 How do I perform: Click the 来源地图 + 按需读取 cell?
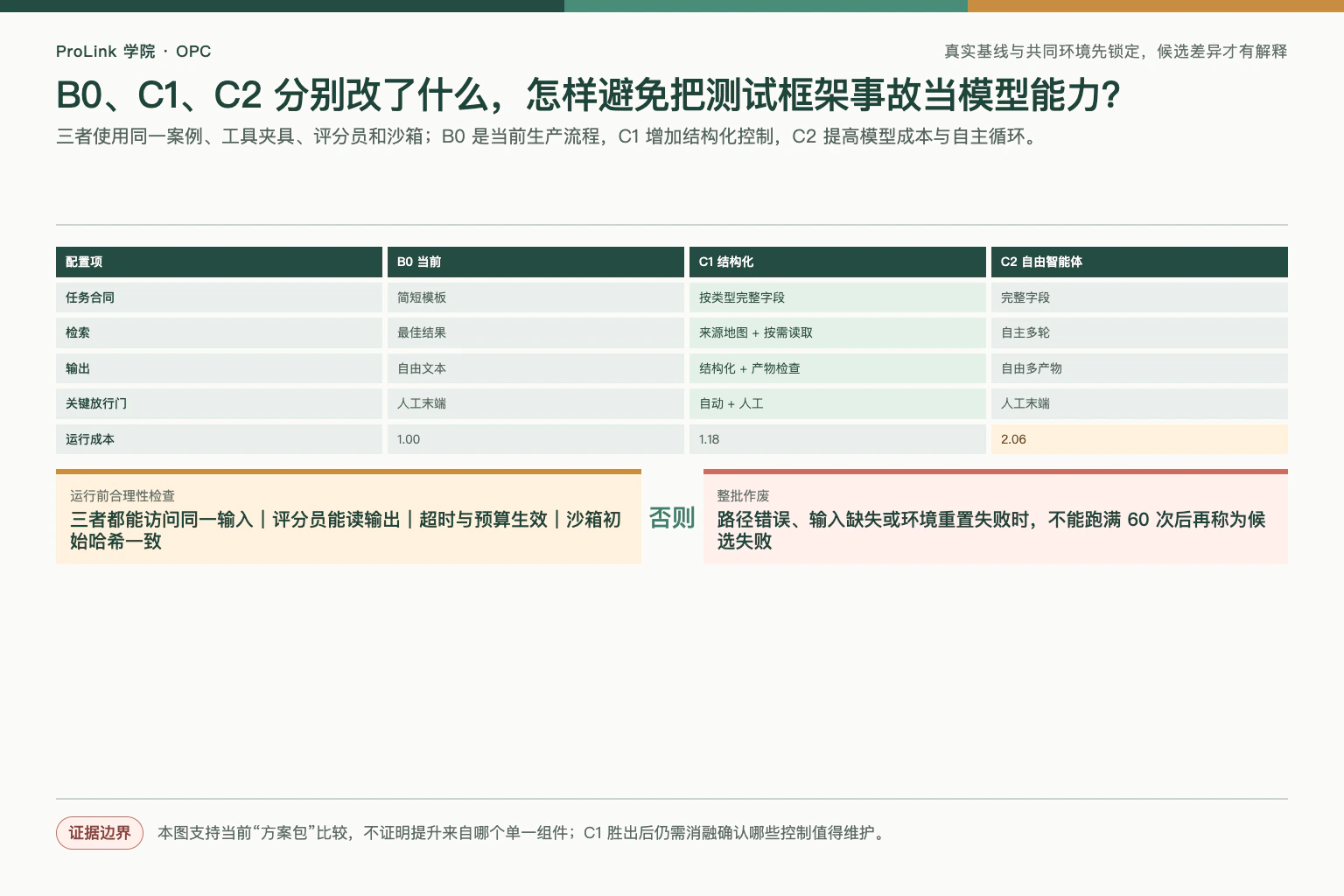click(x=837, y=332)
